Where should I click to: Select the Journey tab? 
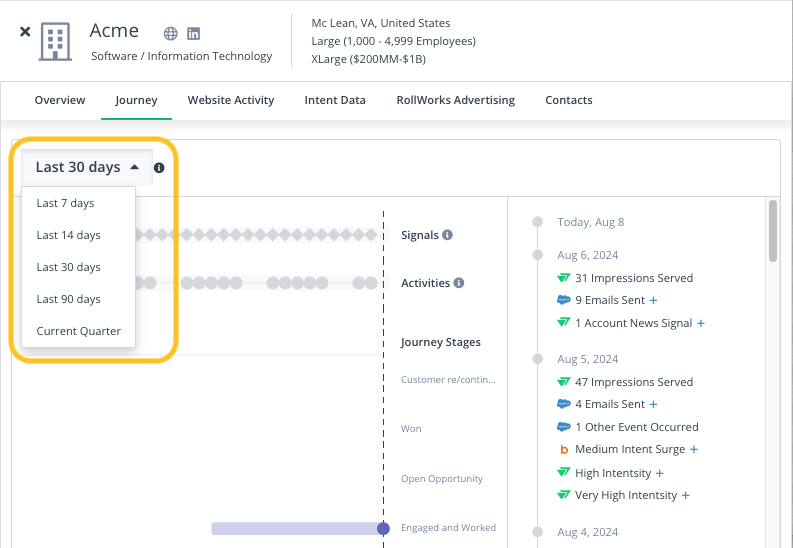(x=136, y=100)
